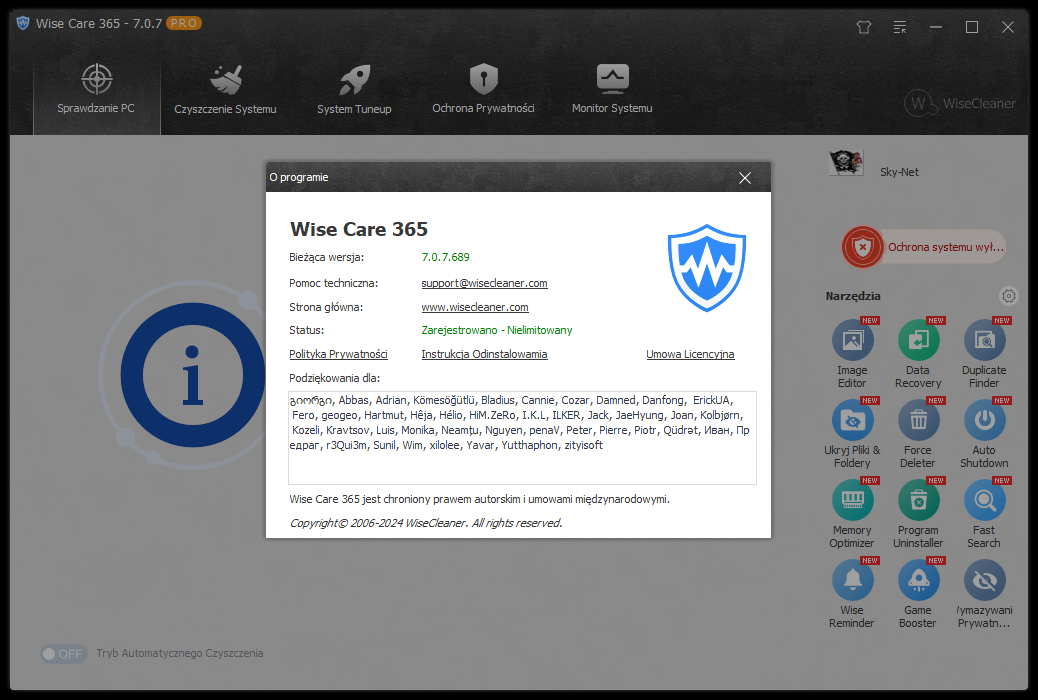Screen dimensions: 1038x700
Task: Click the WiseCleaner logo in header
Action: pos(960,103)
